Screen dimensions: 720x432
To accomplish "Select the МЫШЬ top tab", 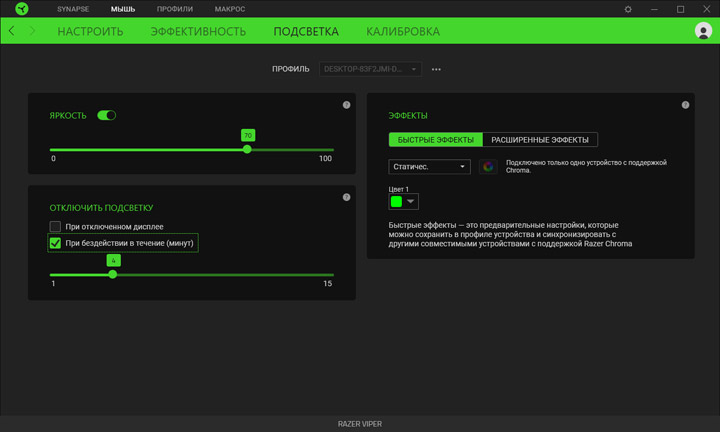I will [123, 9].
